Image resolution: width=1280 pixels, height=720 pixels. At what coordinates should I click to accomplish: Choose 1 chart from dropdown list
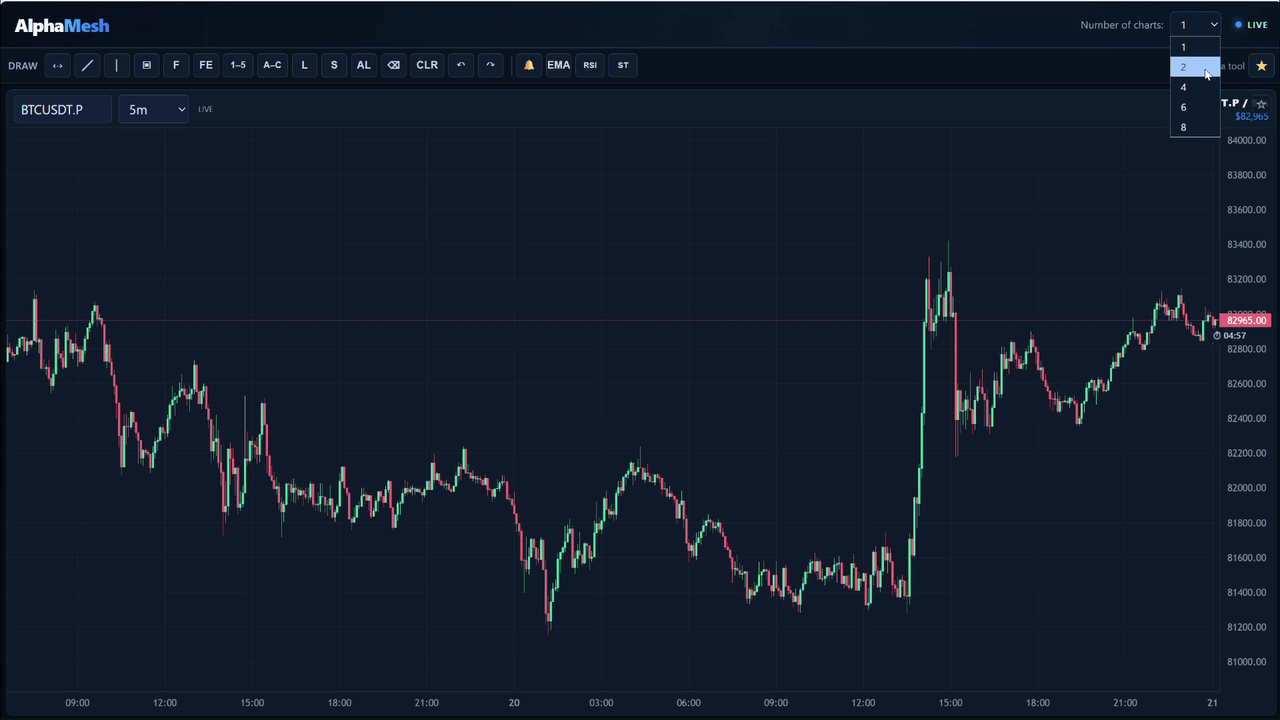coord(1196,47)
